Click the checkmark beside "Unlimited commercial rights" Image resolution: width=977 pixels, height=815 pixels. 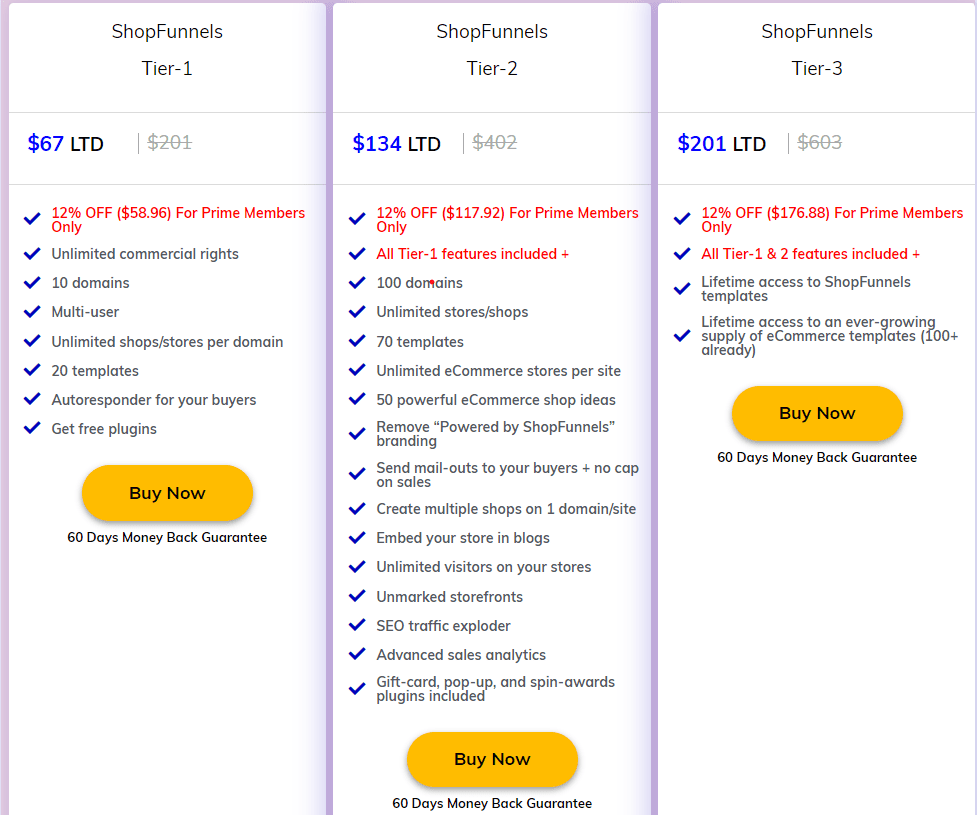tap(31, 254)
